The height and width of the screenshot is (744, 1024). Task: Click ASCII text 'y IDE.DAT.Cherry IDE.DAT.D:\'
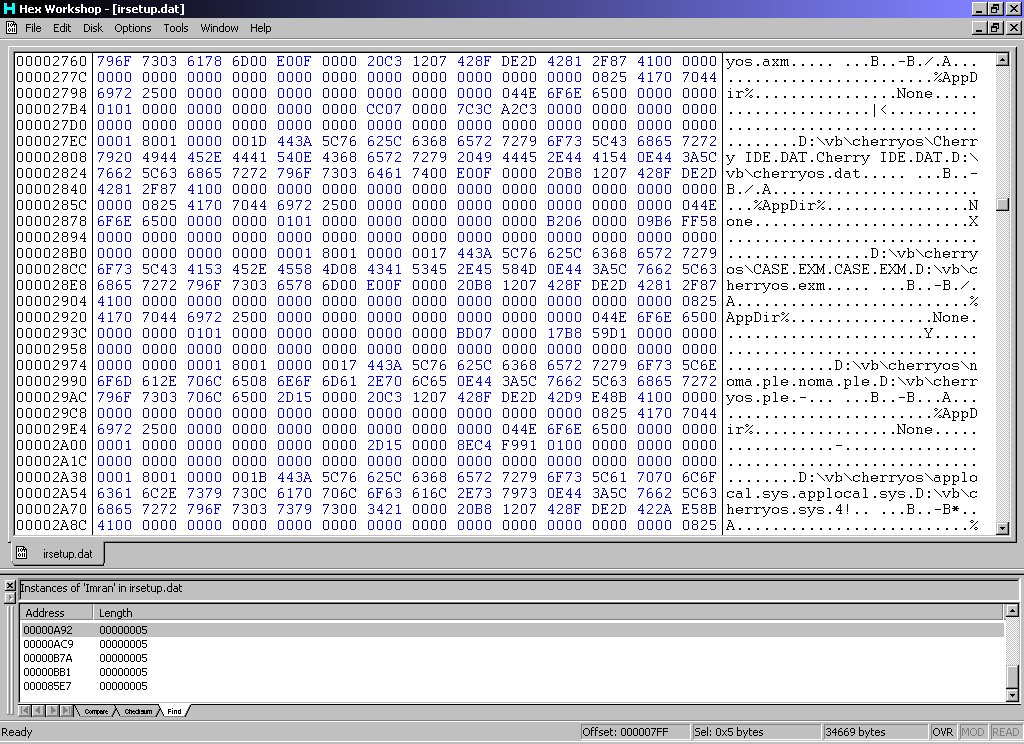[852, 157]
